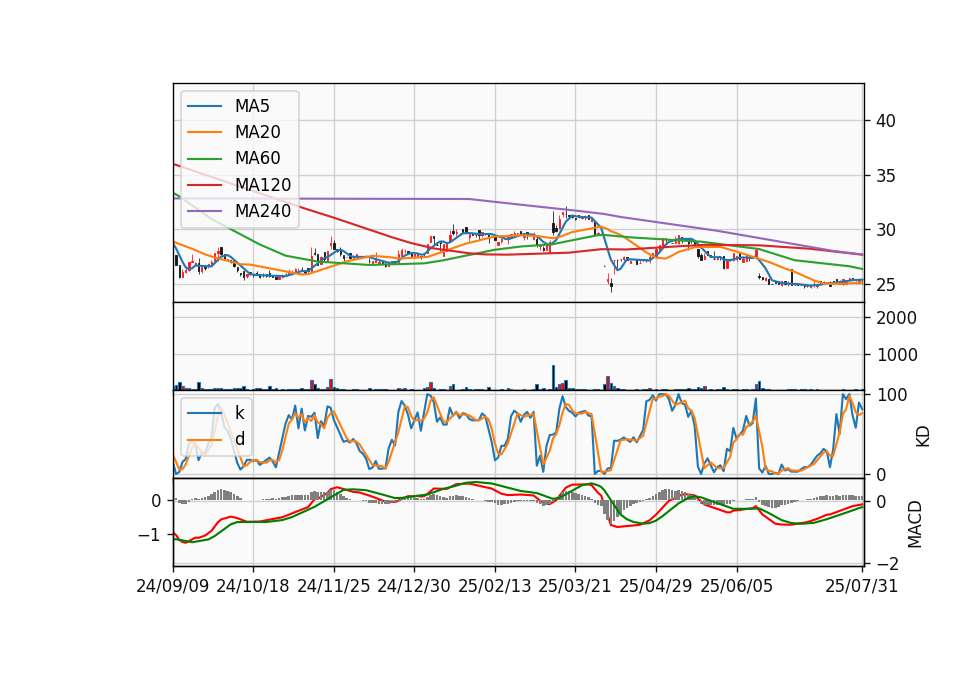Click the 35 price axis tick label
This screenshot has height=690, width=960.
pyautogui.click(x=886, y=176)
